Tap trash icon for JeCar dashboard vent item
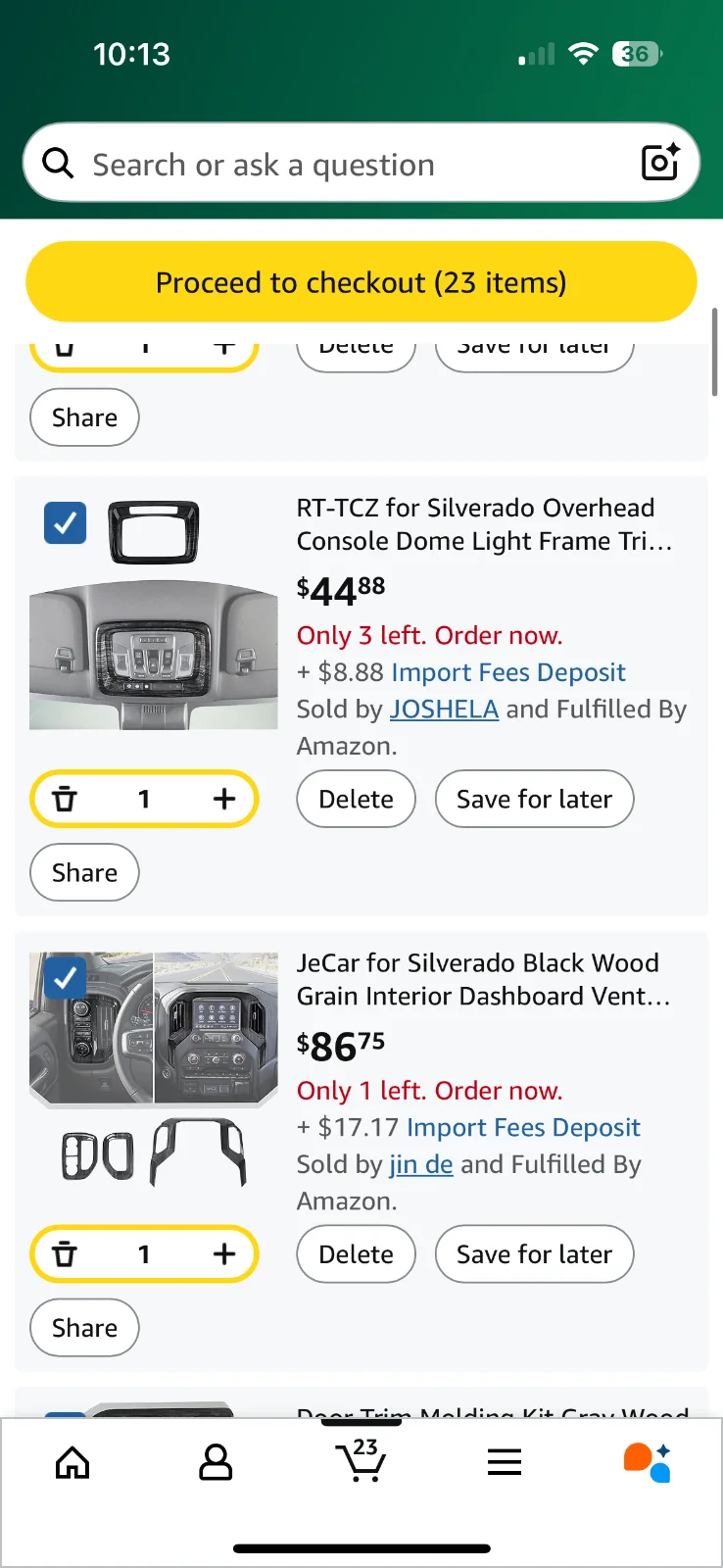 (x=65, y=1253)
